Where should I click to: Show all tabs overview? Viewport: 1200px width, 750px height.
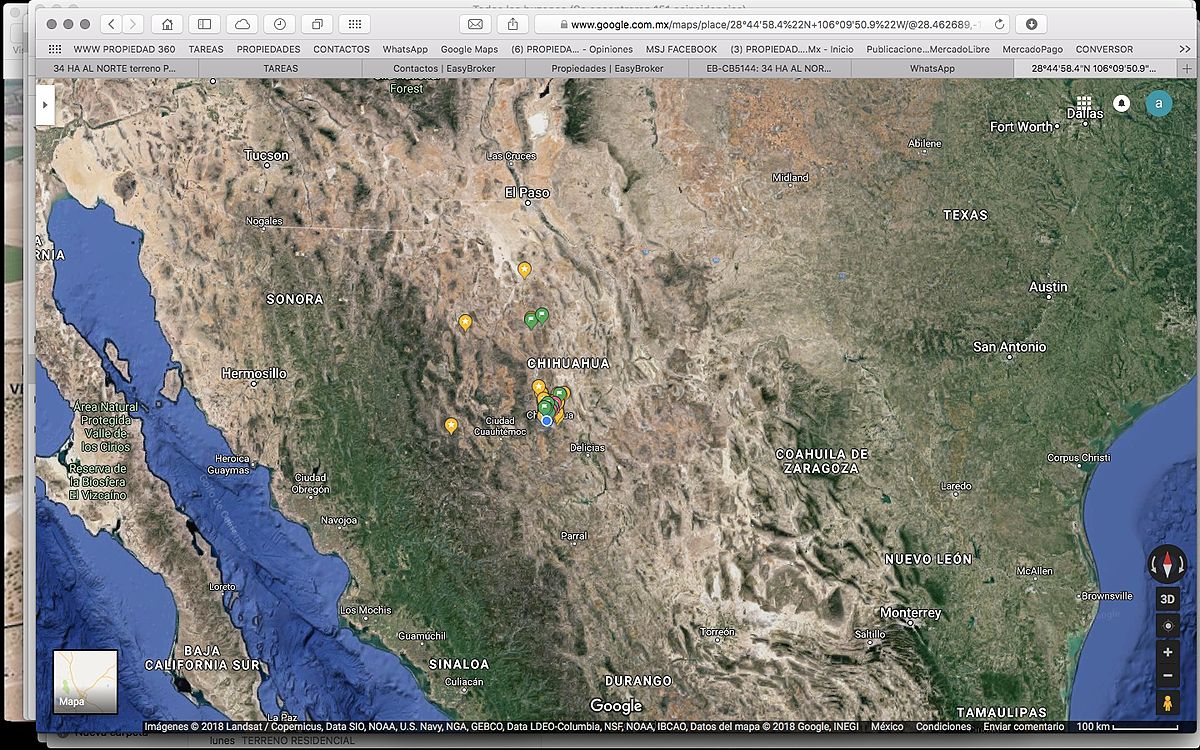tap(317, 24)
